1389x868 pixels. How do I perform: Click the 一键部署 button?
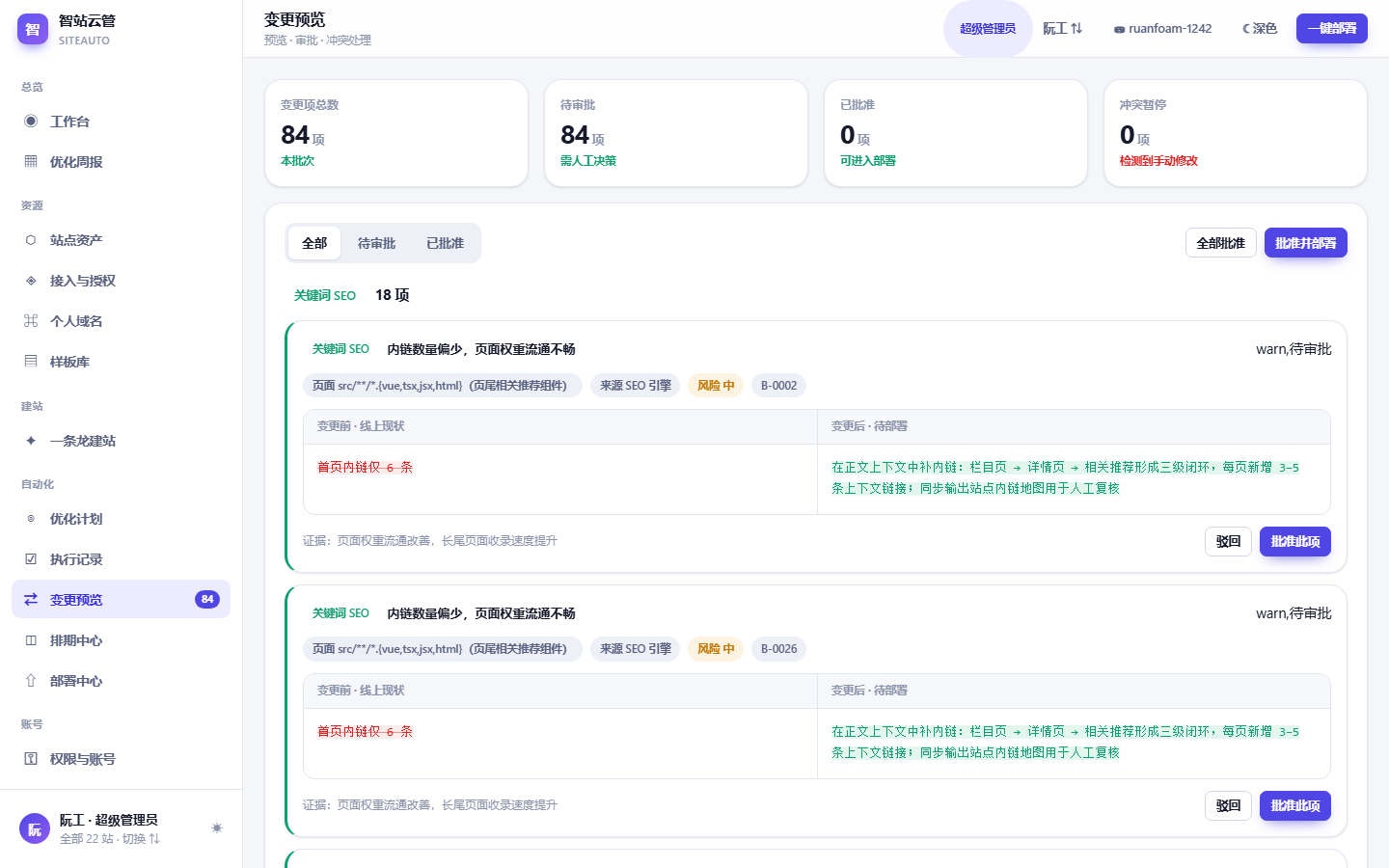(1332, 29)
